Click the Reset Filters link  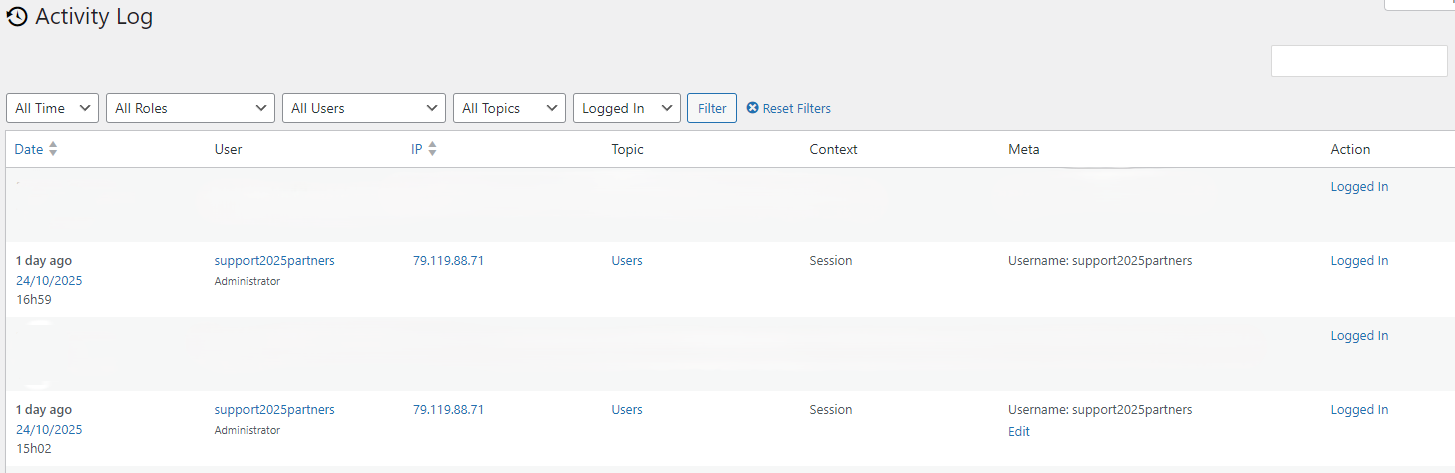796,108
